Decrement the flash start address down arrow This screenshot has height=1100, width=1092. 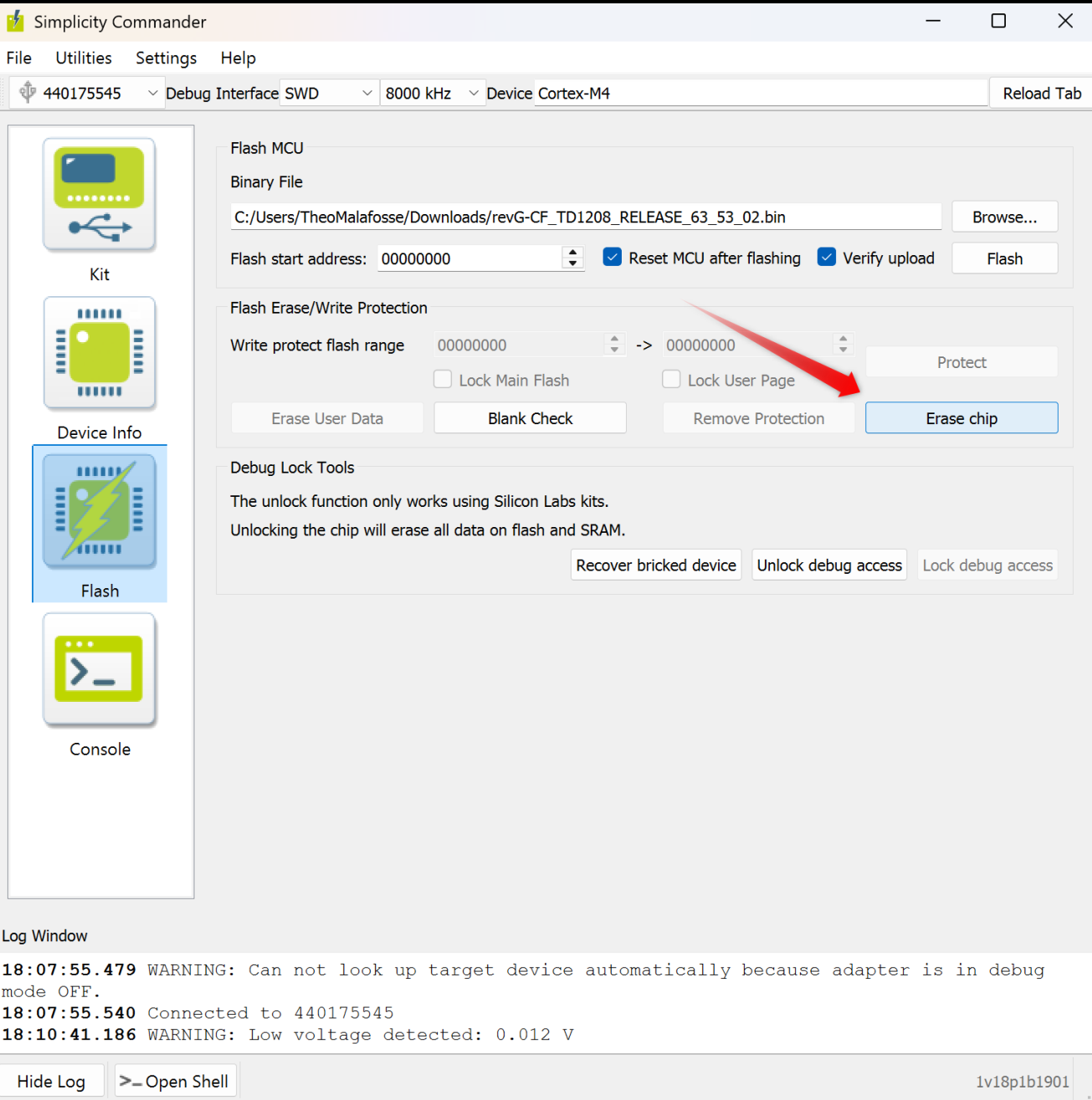point(572,263)
